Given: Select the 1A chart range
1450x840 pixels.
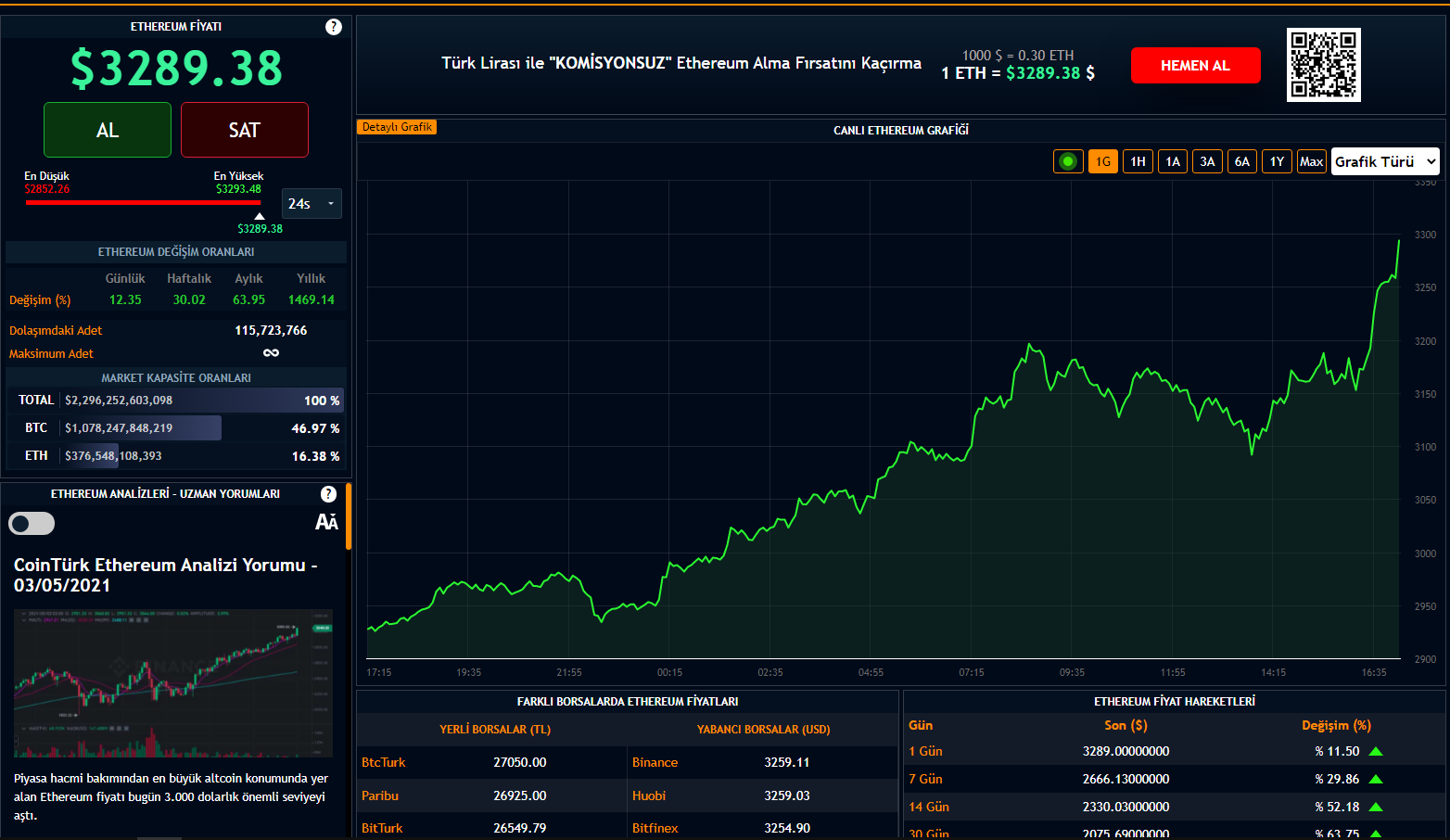Looking at the screenshot, I should click(1173, 161).
